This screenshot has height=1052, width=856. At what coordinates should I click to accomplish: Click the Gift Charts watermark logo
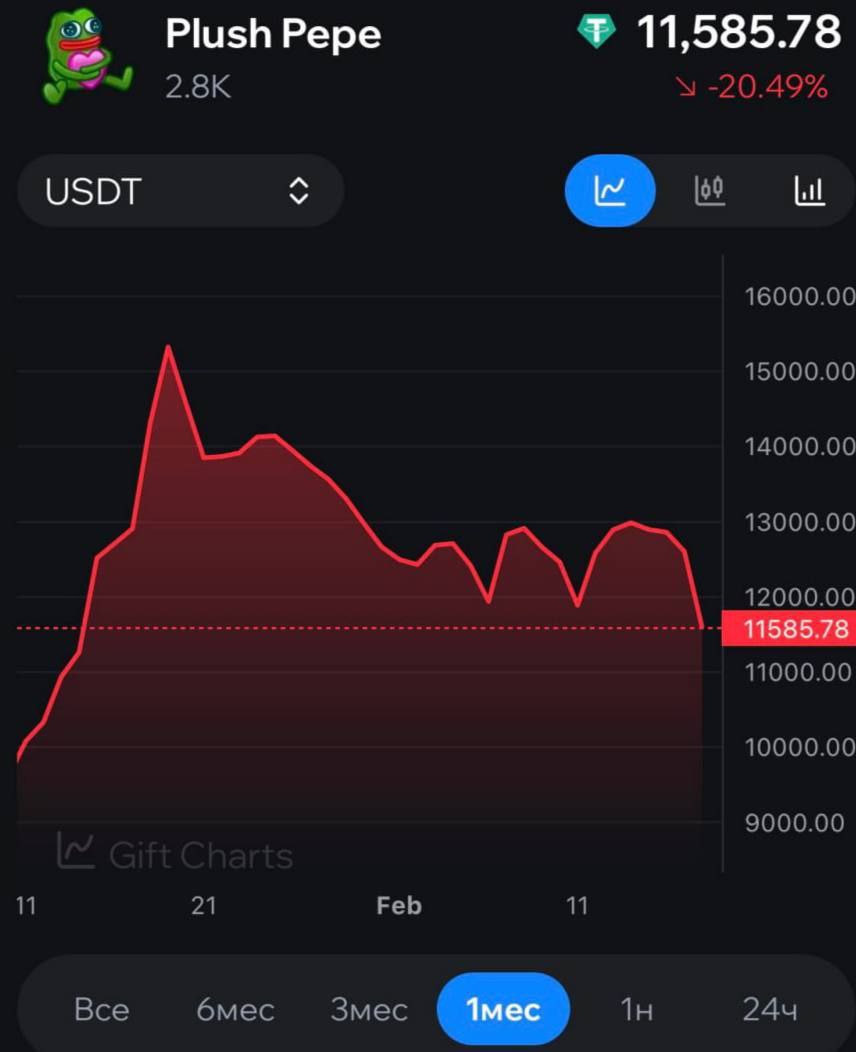click(175, 853)
